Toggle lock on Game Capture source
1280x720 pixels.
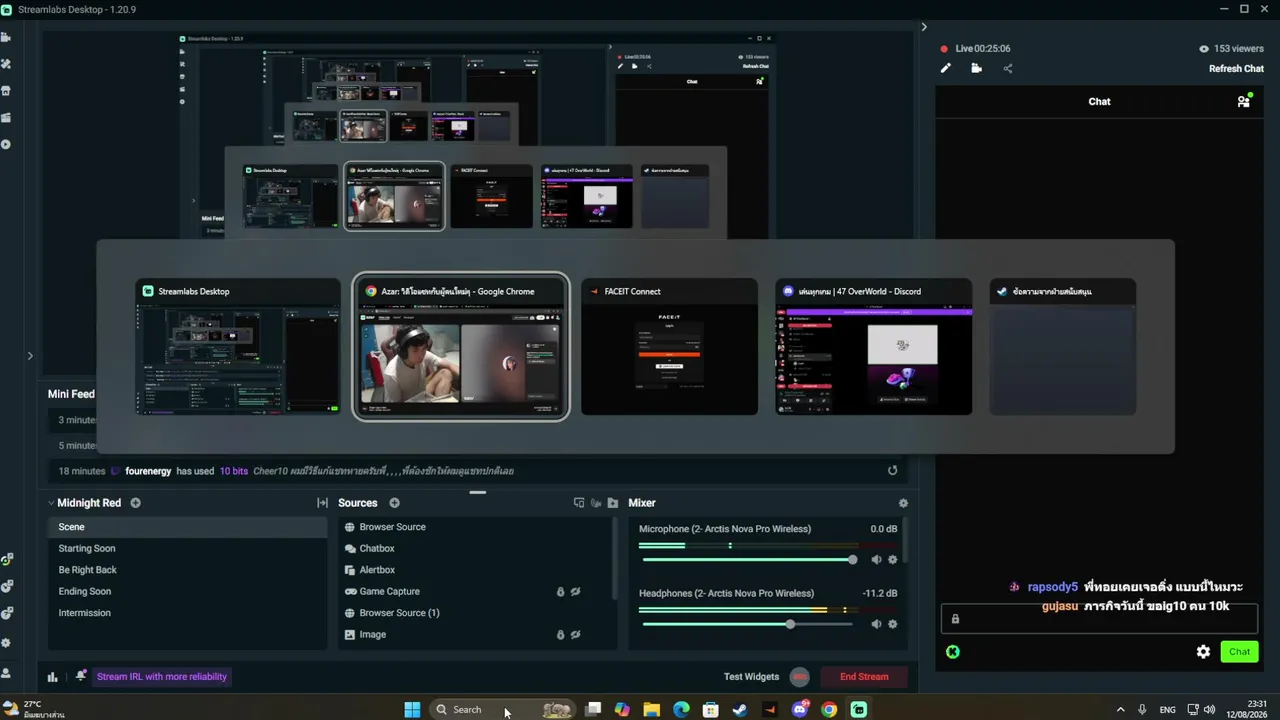click(560, 592)
